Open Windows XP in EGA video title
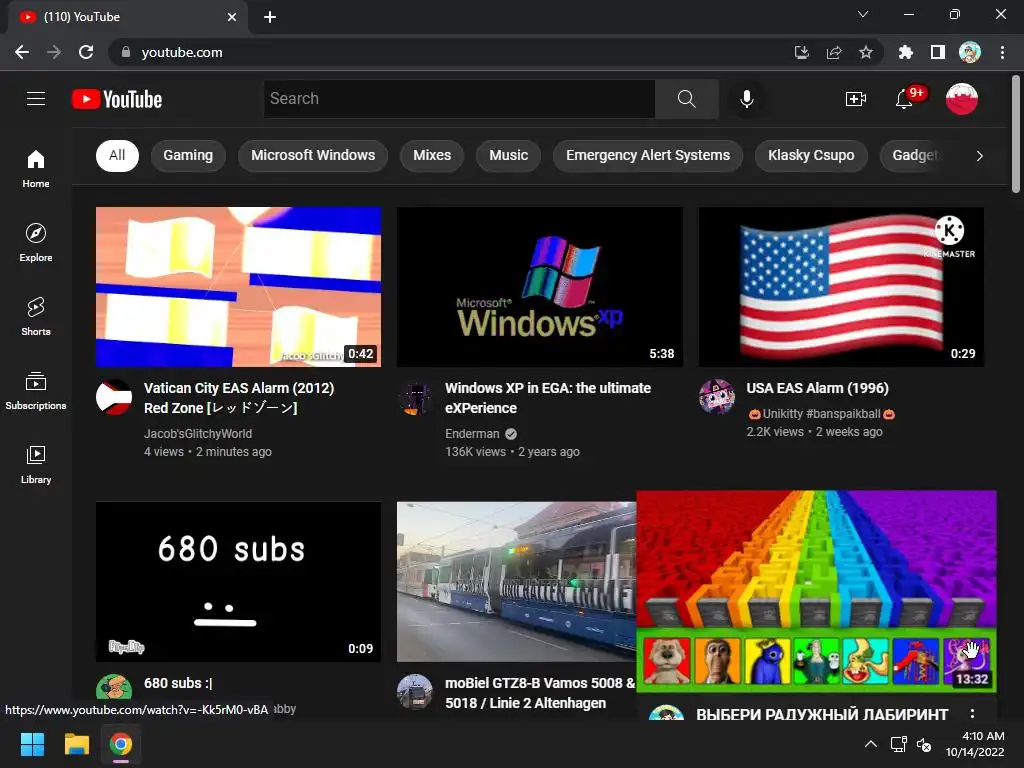Viewport: 1024px width, 768px height. (548, 398)
